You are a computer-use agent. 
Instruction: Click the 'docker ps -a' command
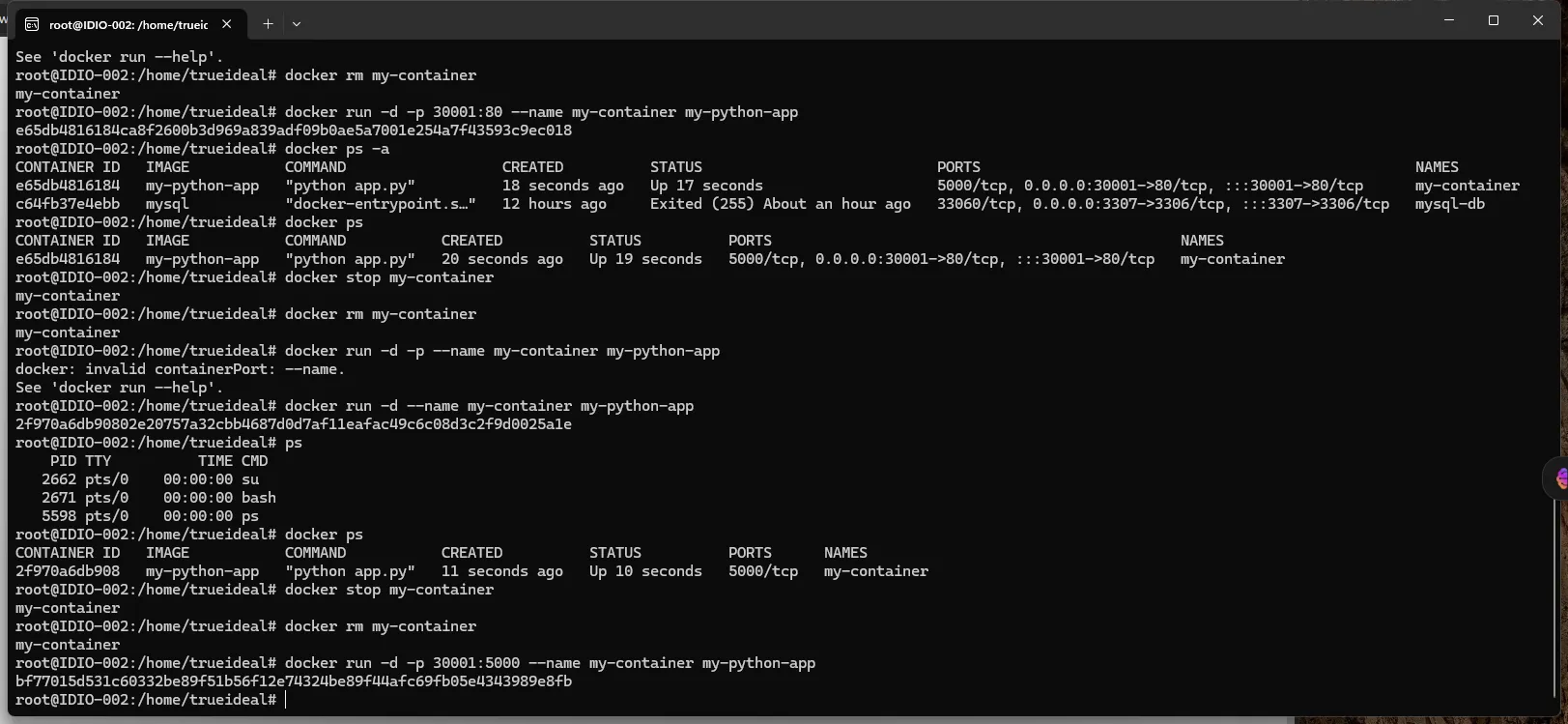[337, 149]
